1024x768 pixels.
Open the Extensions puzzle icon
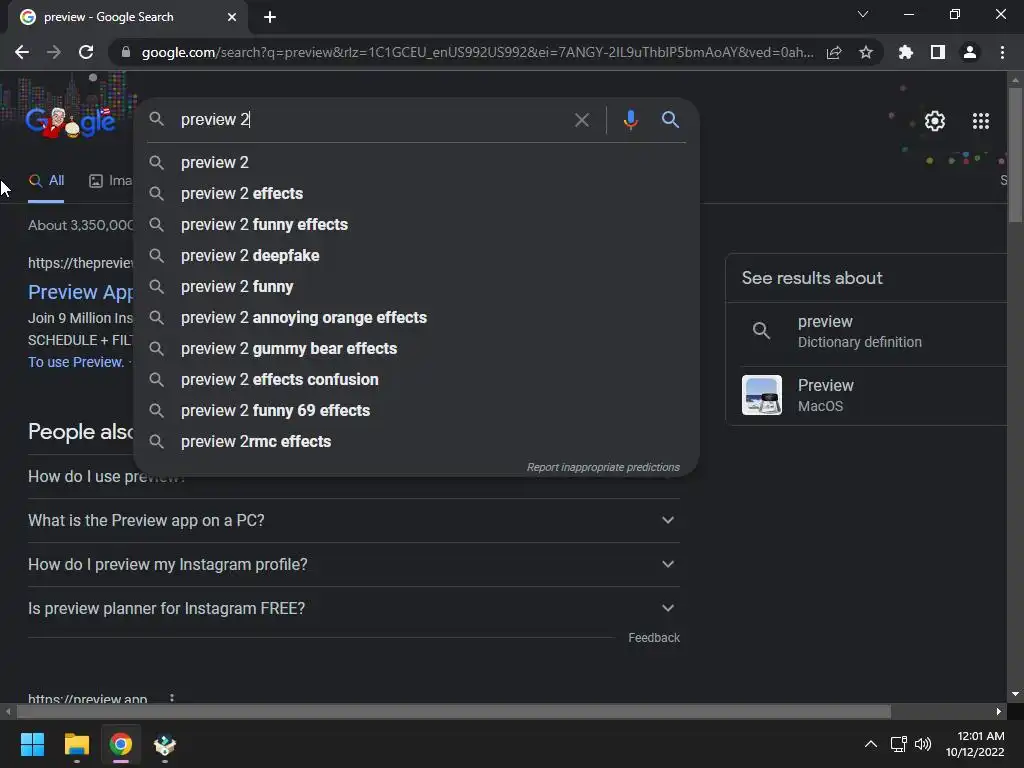point(906,52)
